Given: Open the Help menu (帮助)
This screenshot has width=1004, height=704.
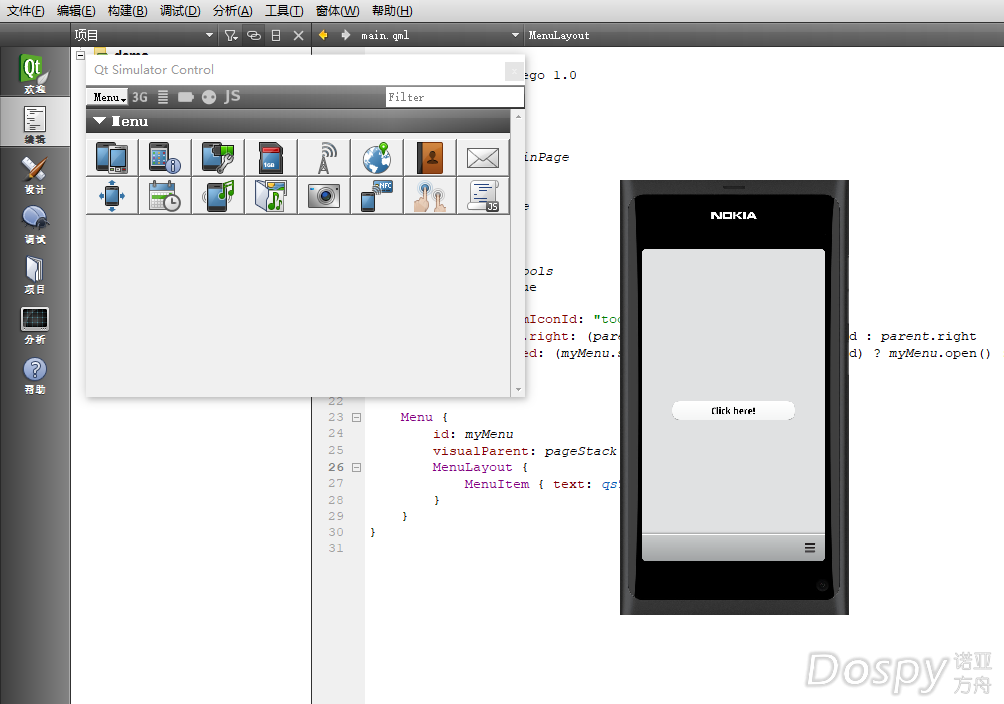Looking at the screenshot, I should coord(392,11).
